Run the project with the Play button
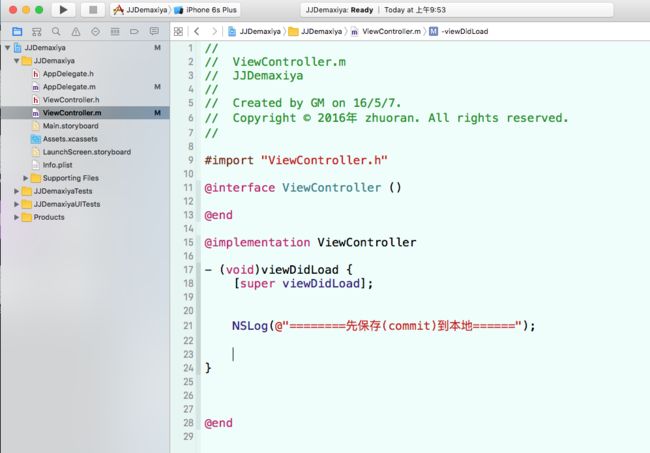Viewport: 650px width, 453px height. click(x=63, y=10)
